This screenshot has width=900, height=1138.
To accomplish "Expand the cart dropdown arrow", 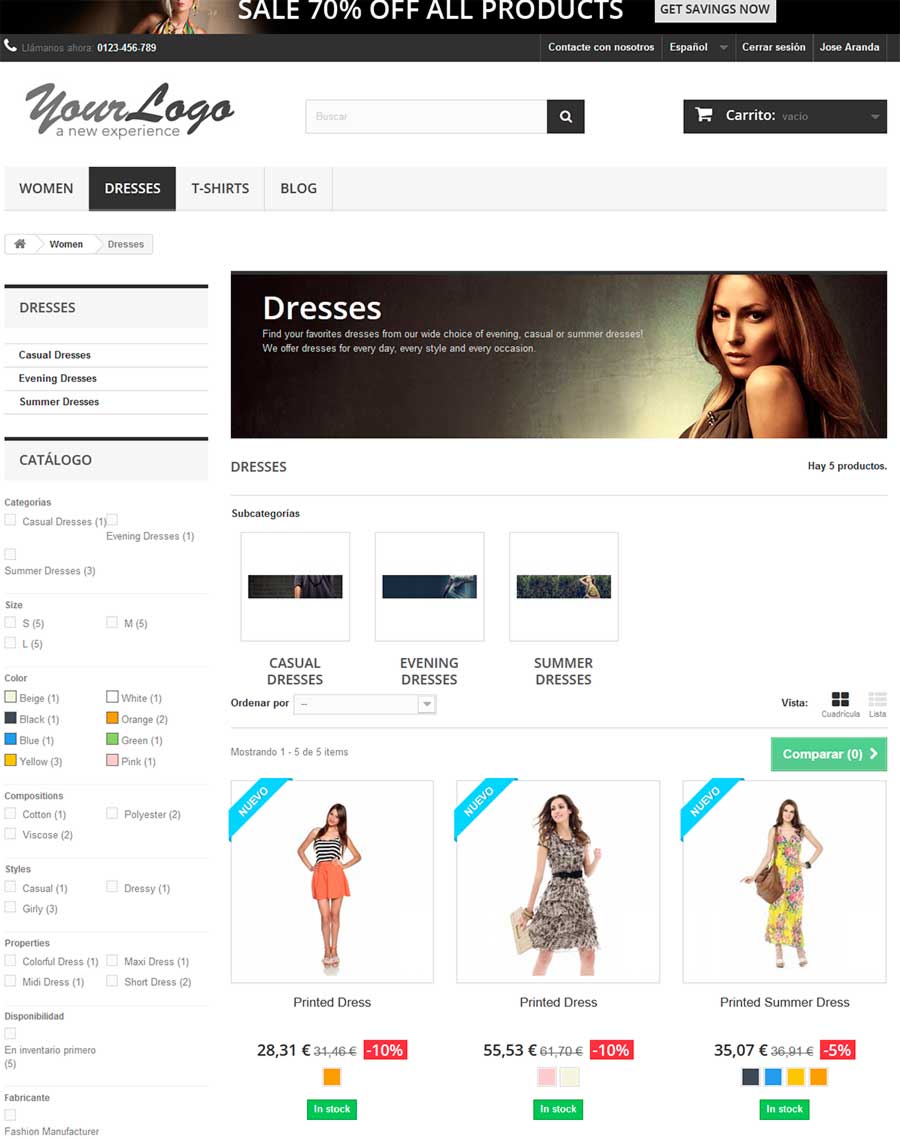I will [x=875, y=116].
